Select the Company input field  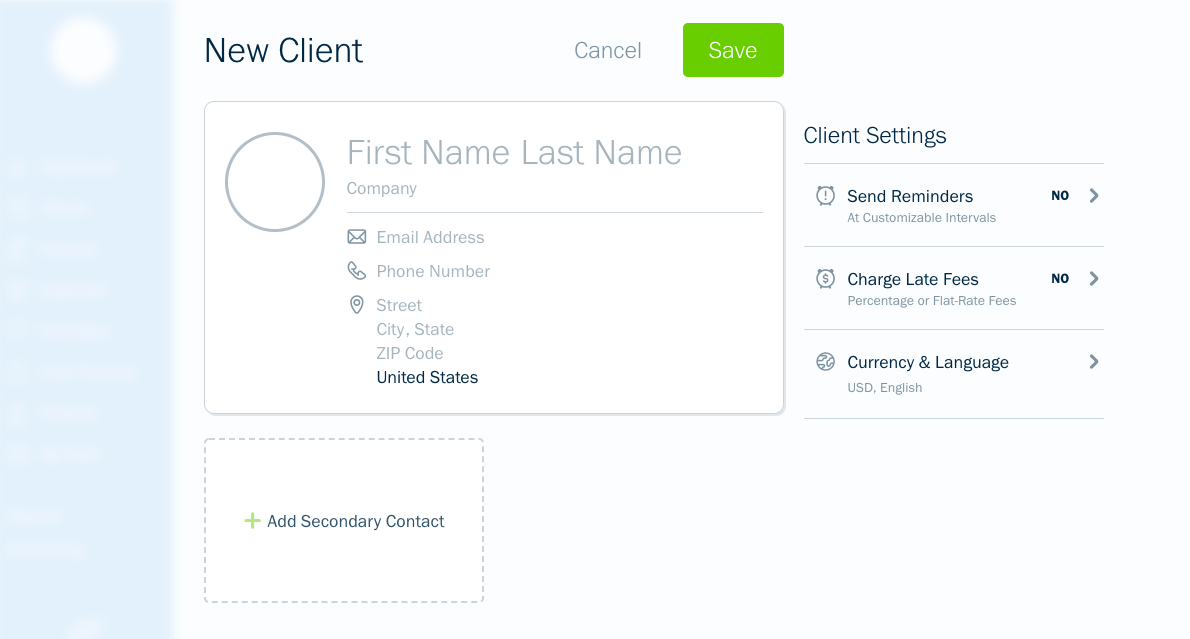point(382,188)
